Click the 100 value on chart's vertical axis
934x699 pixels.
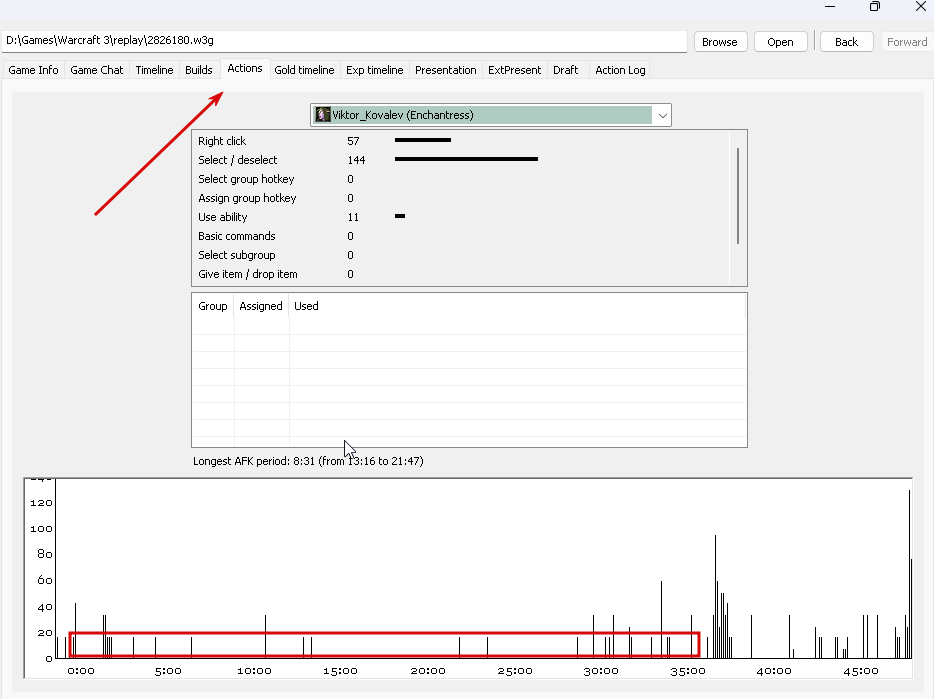coord(41,529)
